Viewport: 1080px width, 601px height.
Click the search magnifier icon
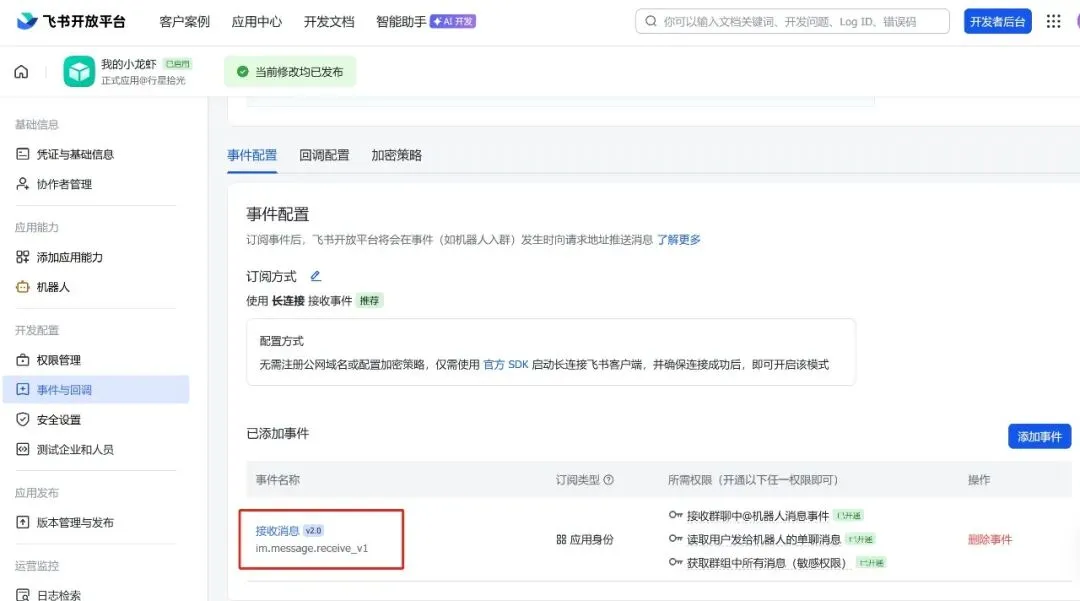click(651, 21)
